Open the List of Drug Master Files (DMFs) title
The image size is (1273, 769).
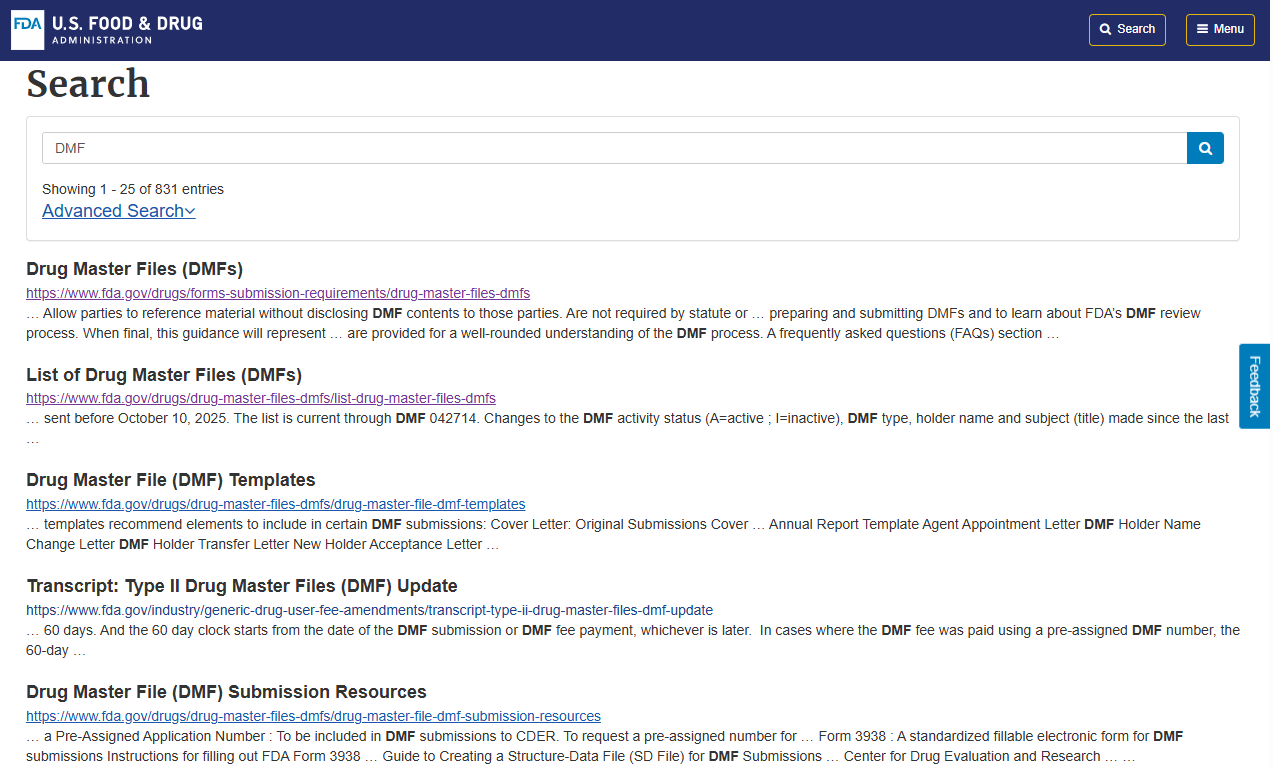[164, 375]
